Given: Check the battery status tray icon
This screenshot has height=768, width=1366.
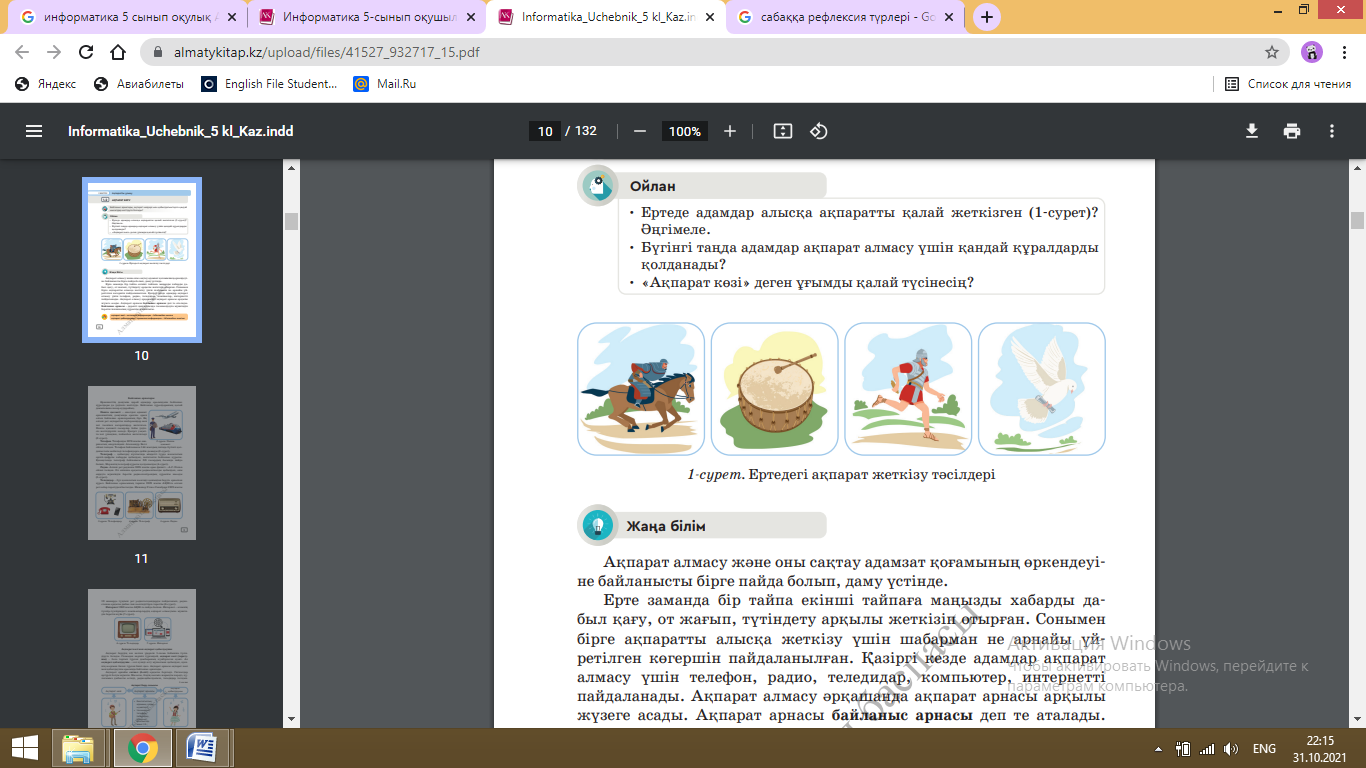Looking at the screenshot, I should click(1183, 748).
